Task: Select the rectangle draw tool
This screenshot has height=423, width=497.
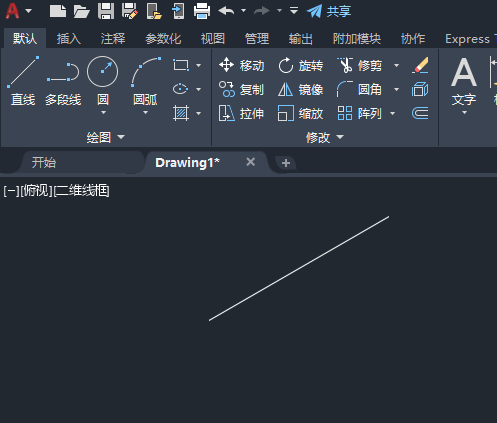Action: click(181, 65)
